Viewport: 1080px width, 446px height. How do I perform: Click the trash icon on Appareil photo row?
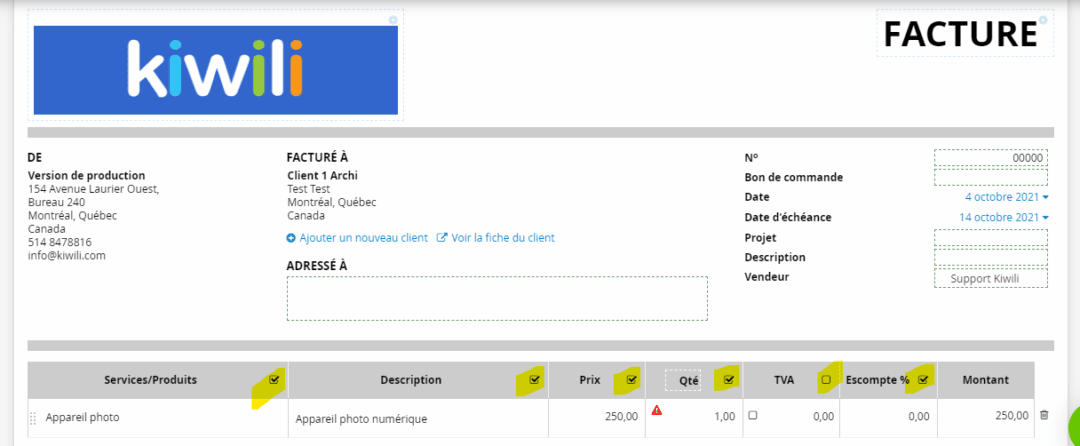click(x=1044, y=415)
